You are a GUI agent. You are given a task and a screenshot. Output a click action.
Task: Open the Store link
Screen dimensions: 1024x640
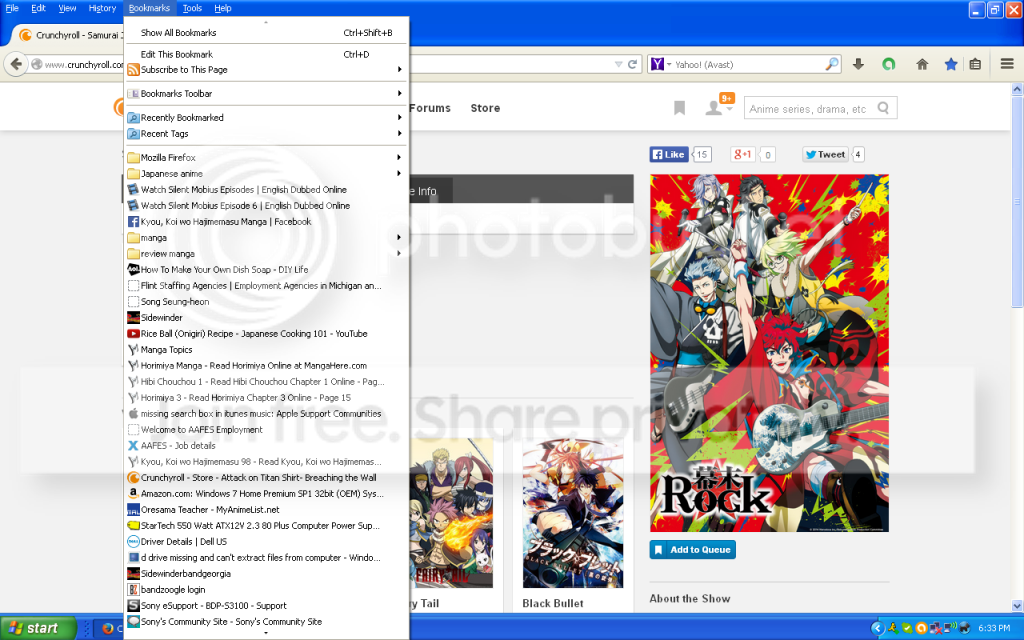(485, 108)
